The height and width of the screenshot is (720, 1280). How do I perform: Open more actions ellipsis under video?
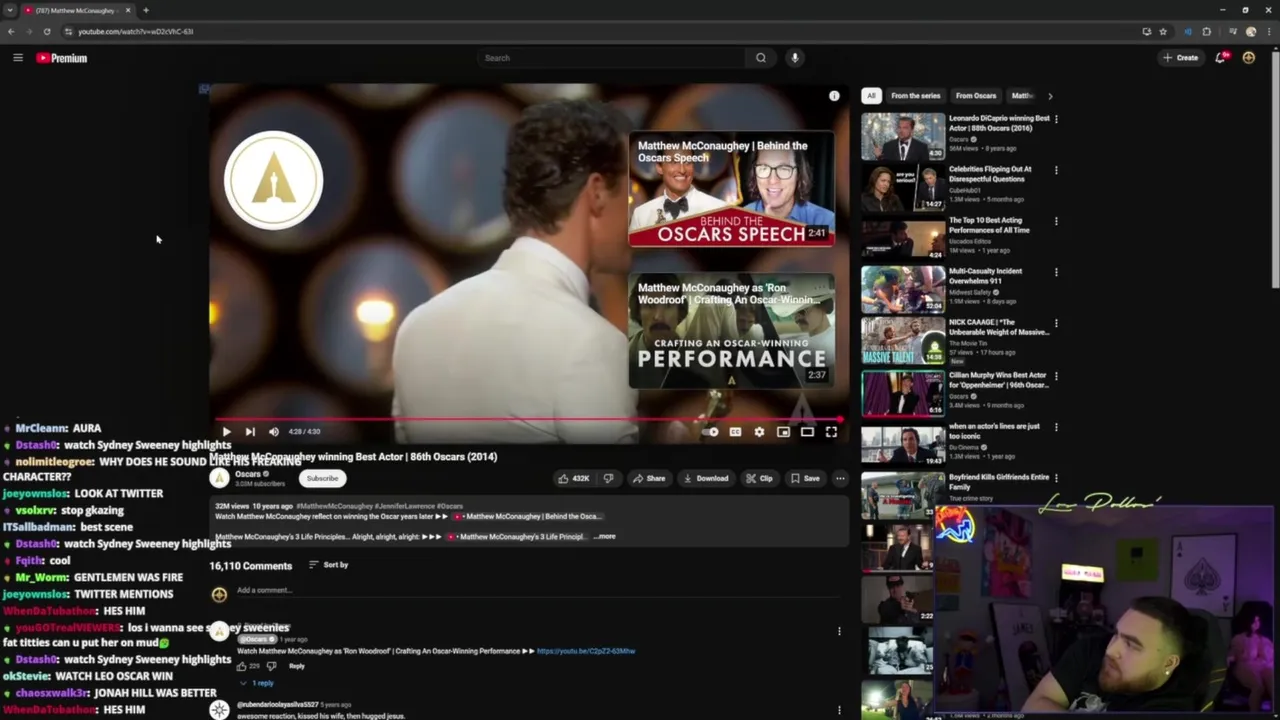[x=840, y=479]
